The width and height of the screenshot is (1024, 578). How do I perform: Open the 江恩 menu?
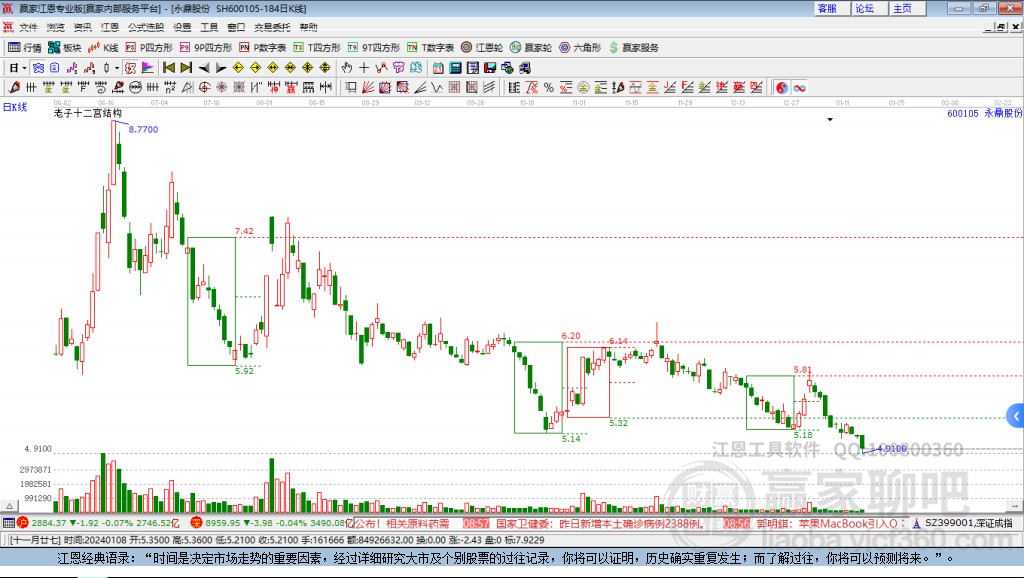click(110, 27)
